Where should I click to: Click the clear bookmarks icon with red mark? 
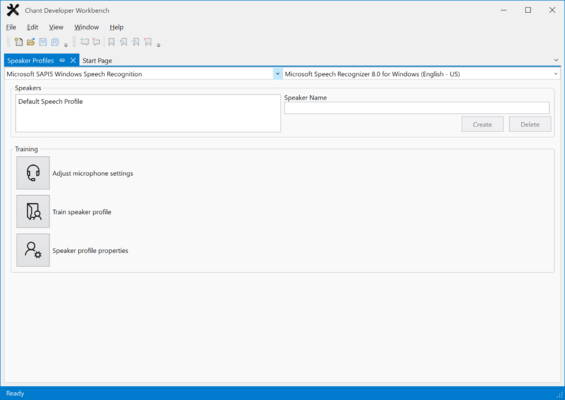pos(148,42)
